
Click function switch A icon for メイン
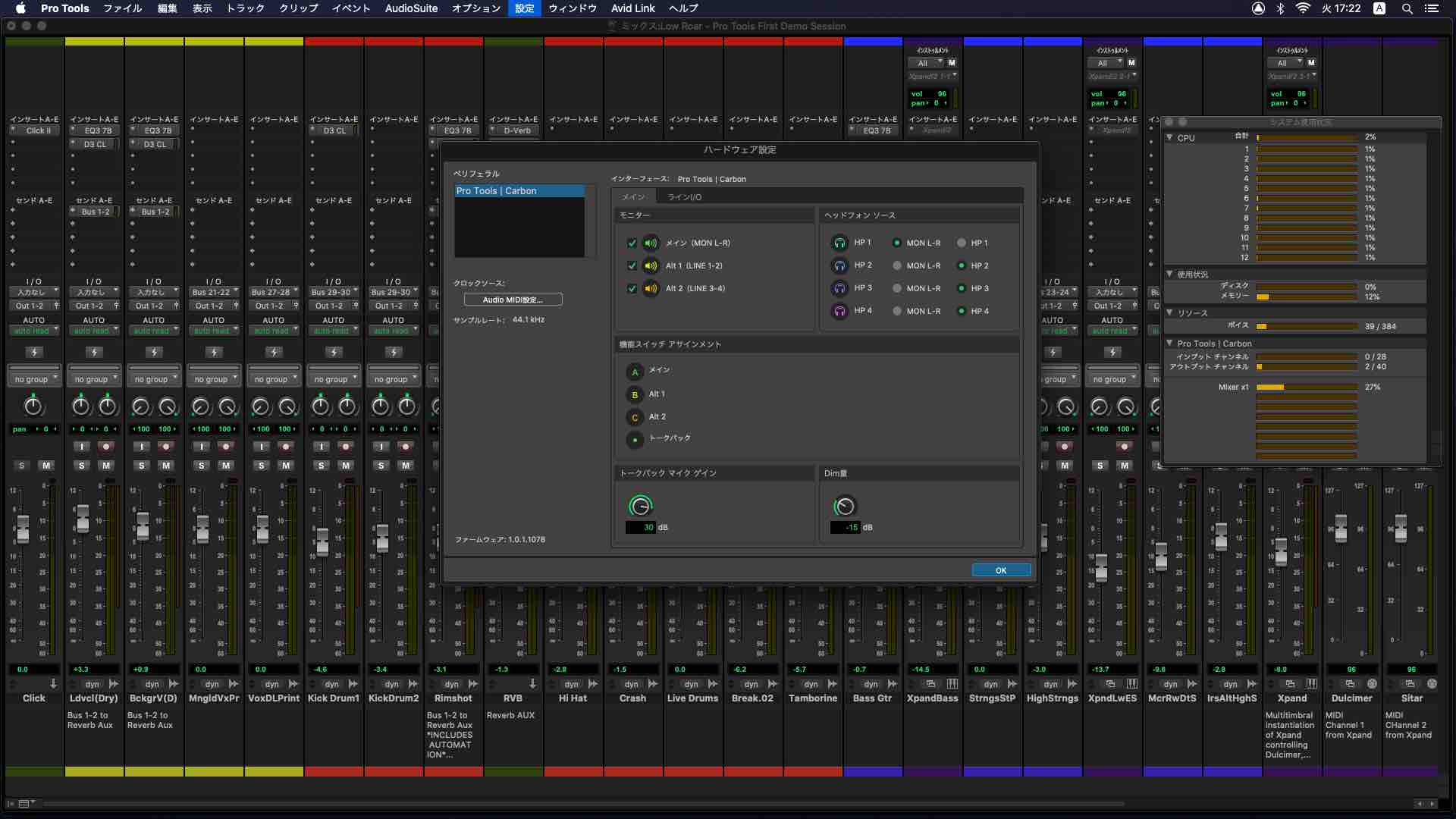click(635, 372)
